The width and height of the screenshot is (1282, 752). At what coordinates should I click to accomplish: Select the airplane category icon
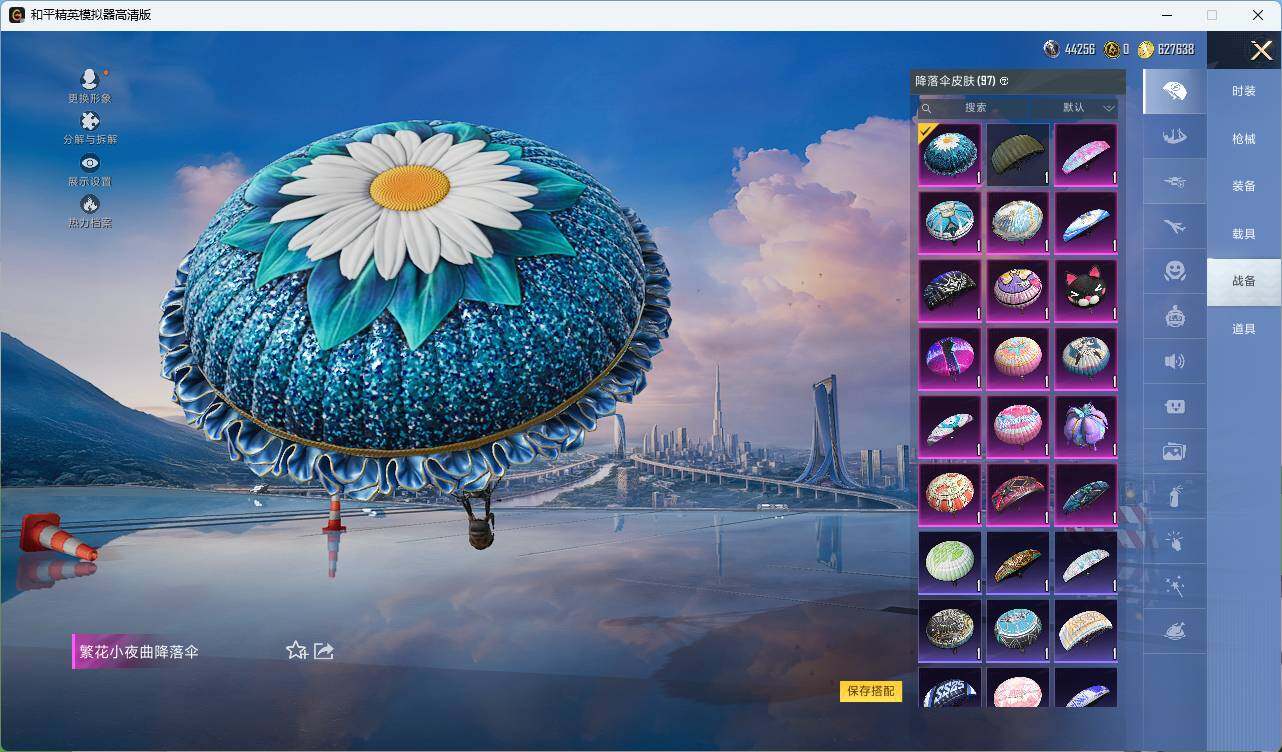[x=1175, y=227]
